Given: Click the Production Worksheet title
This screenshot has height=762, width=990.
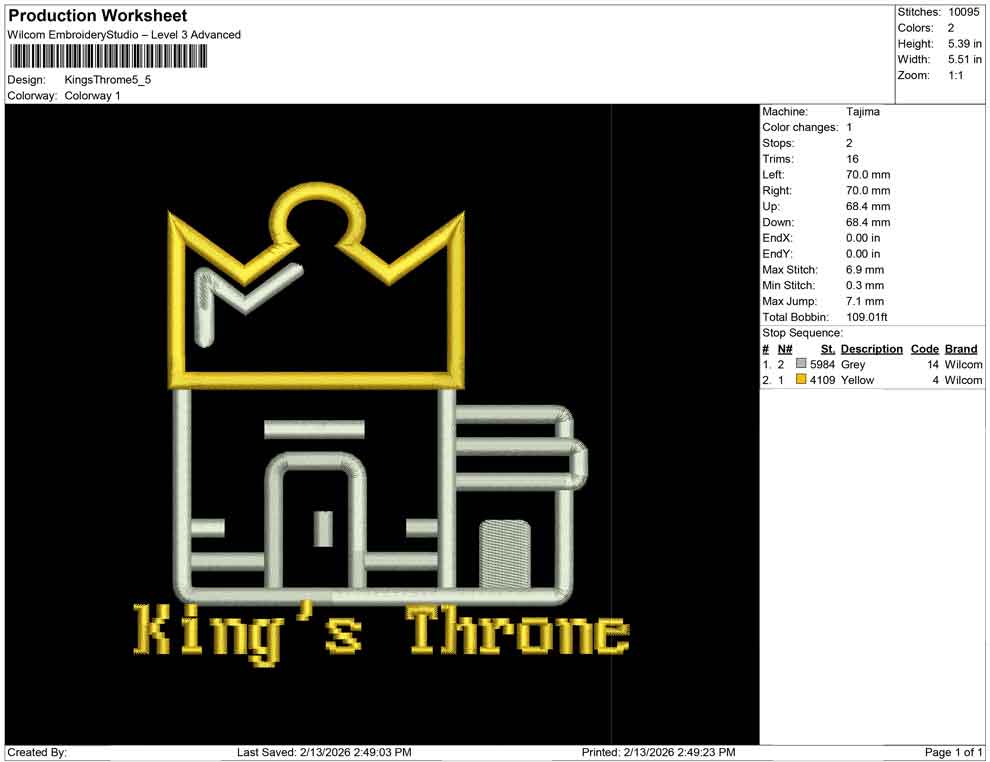Looking at the screenshot, I should point(97,15).
